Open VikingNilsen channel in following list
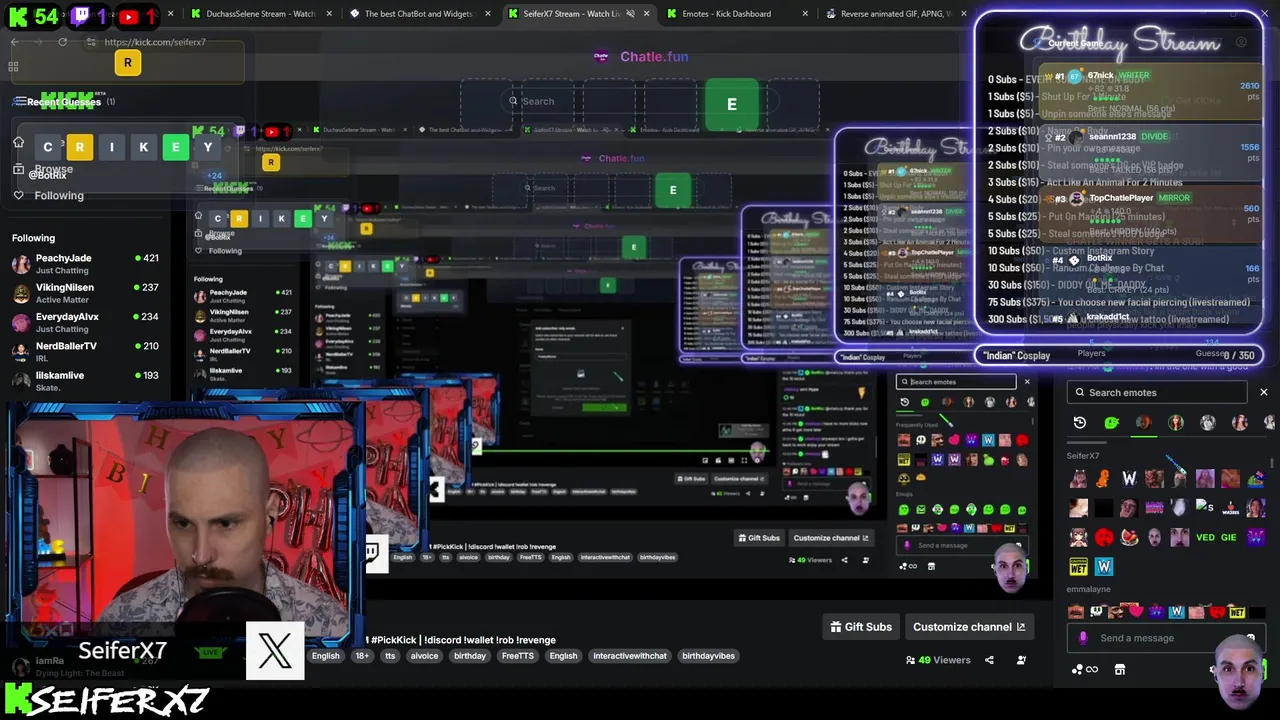This screenshot has width=1280, height=720. click(85, 293)
